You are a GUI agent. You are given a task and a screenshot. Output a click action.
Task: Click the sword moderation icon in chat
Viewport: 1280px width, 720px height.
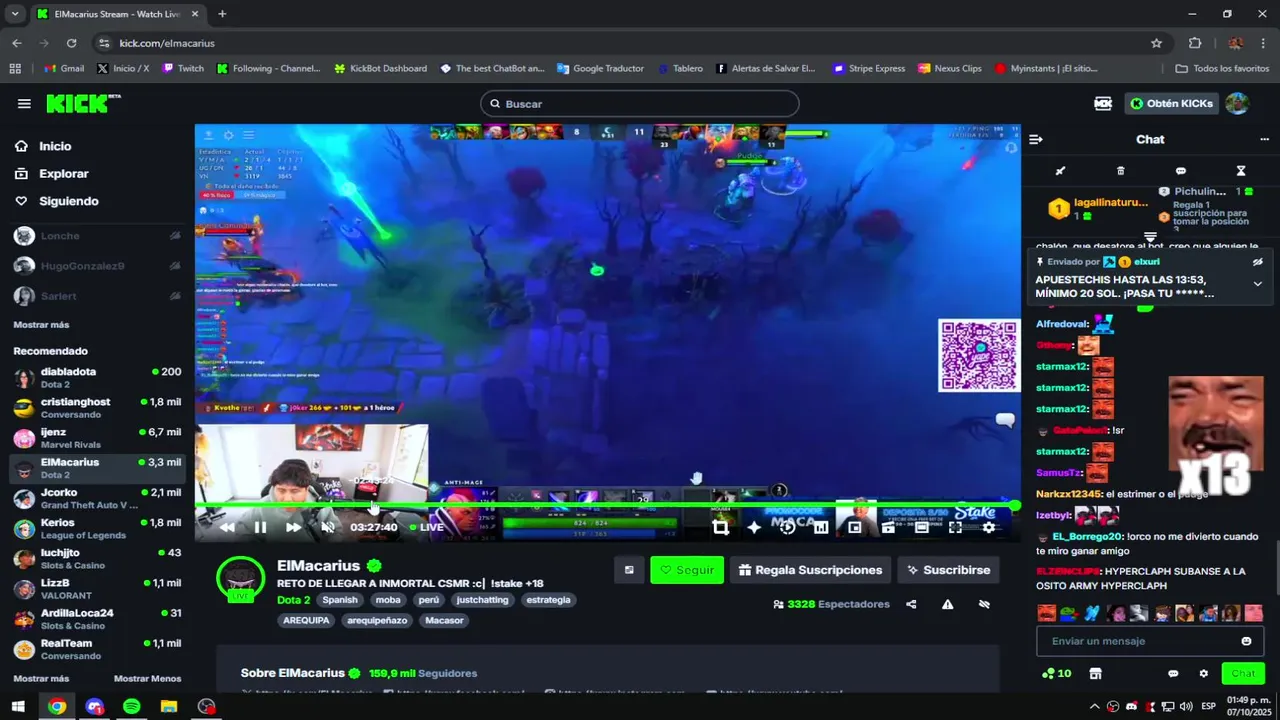(x=1060, y=171)
